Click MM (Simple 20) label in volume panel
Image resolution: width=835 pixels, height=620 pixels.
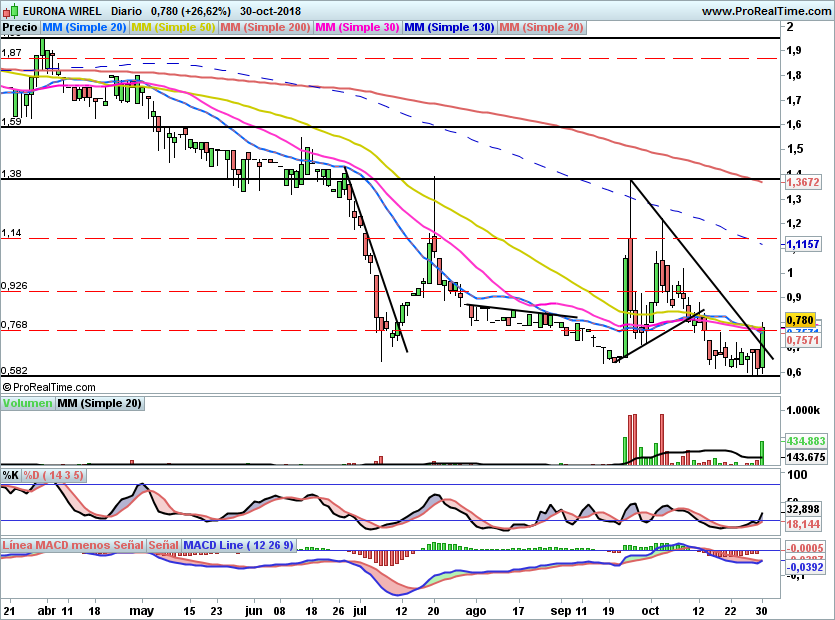coord(100,403)
